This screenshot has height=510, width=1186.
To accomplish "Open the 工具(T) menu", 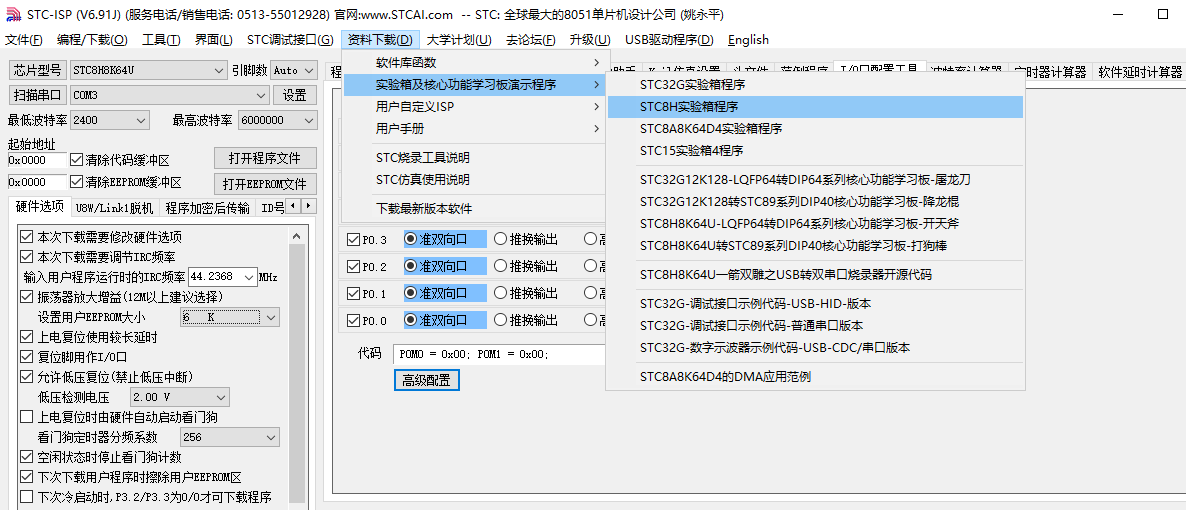I will click(x=161, y=40).
